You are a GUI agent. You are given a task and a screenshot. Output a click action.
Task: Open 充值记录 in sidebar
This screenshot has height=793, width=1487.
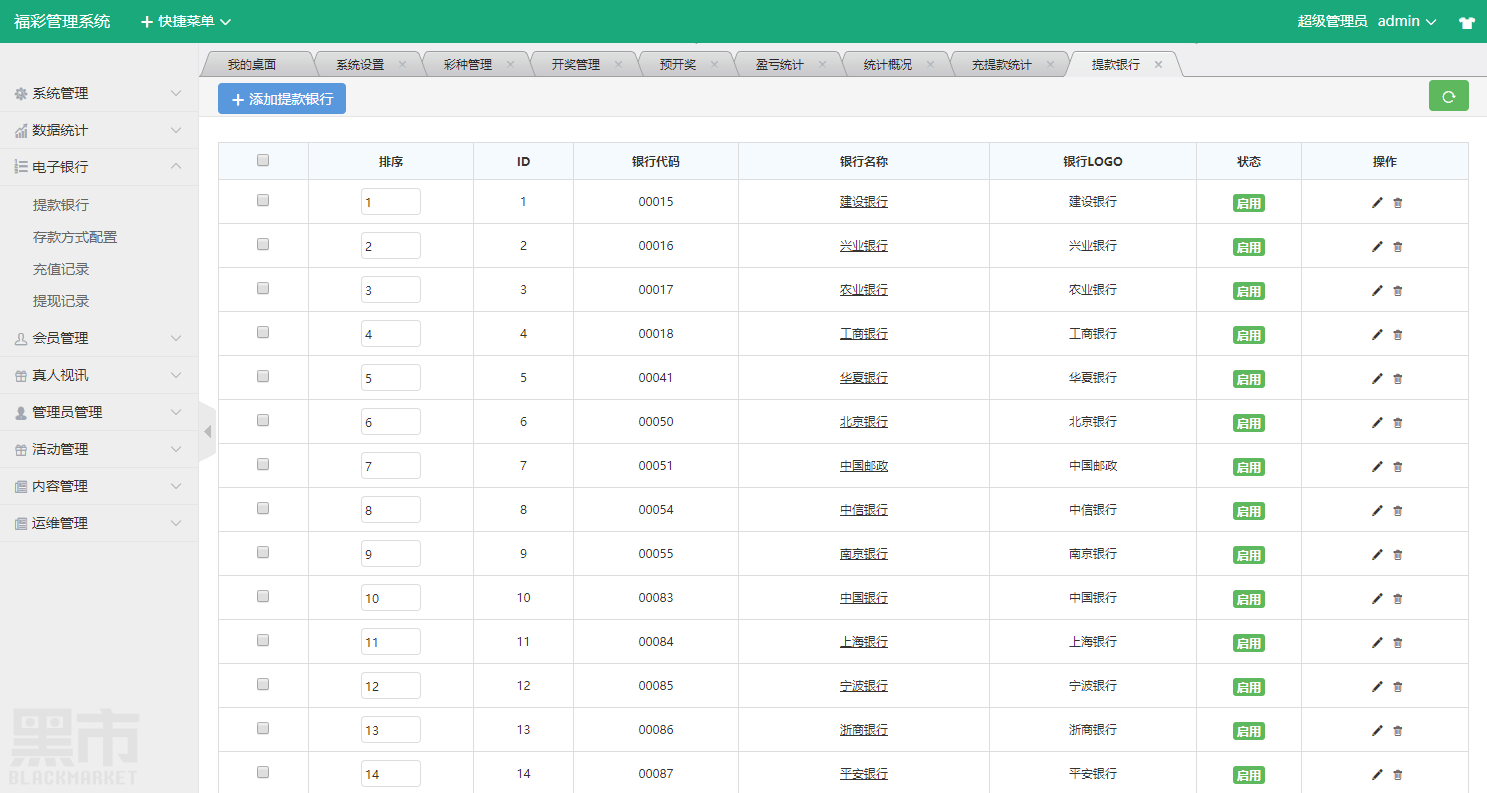(x=61, y=269)
